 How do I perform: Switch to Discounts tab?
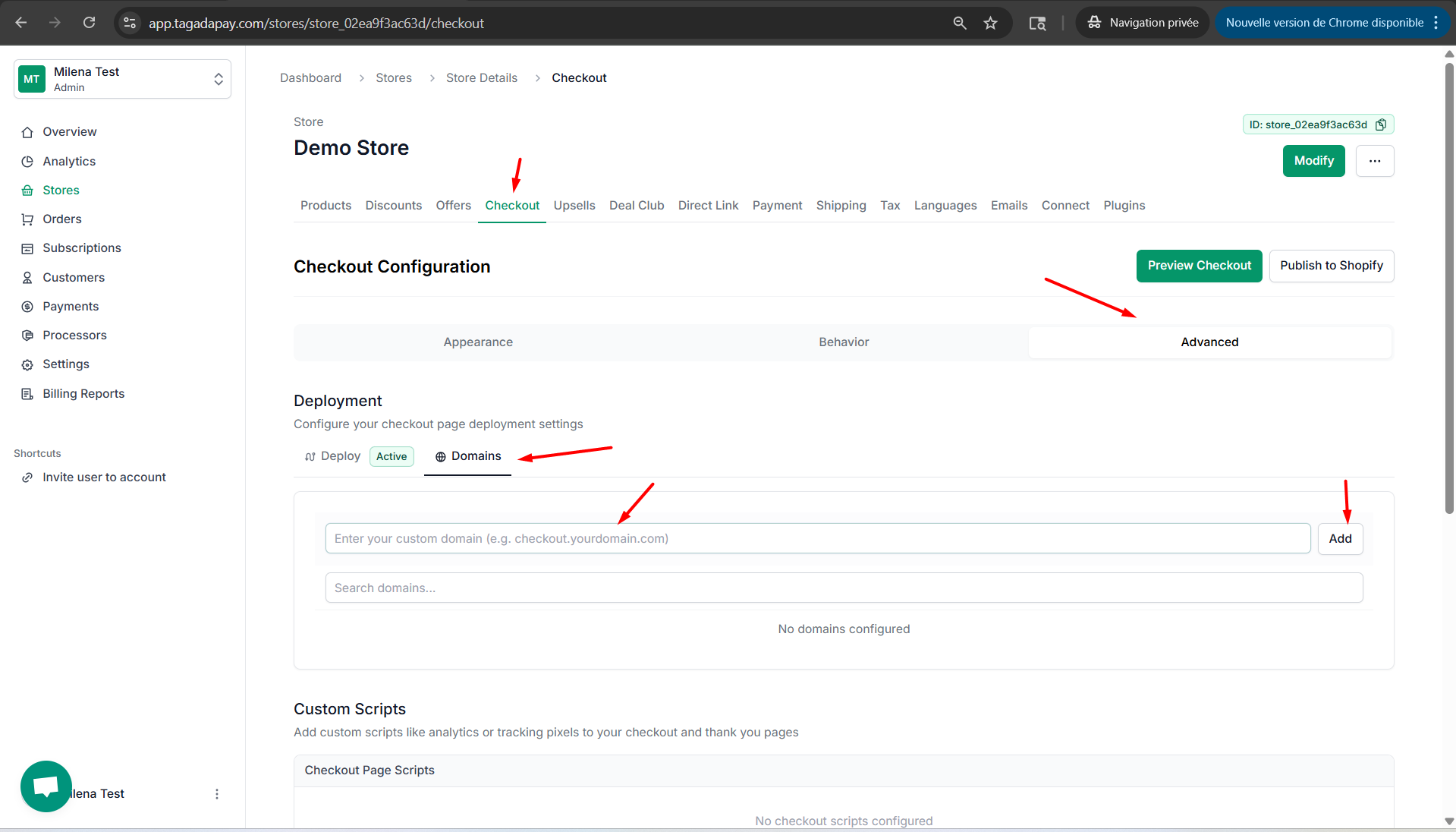click(x=393, y=205)
